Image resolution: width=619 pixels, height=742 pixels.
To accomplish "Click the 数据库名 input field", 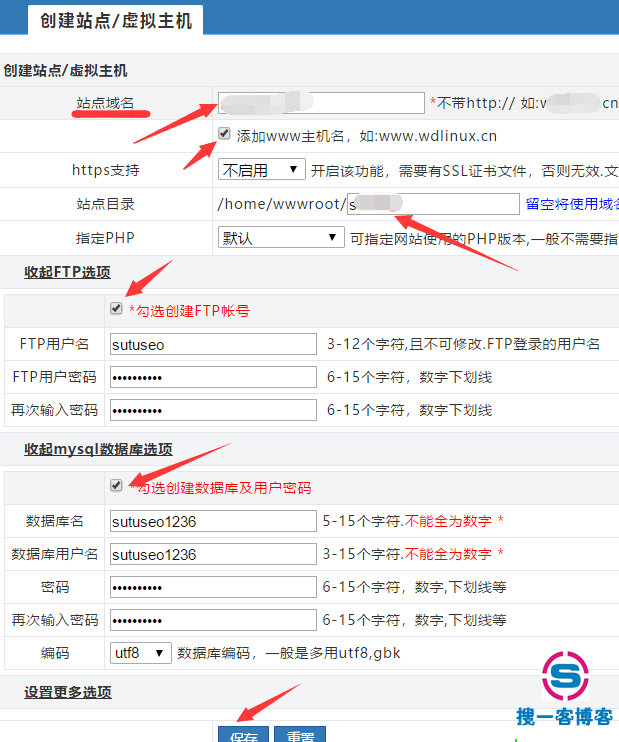I will [213, 521].
